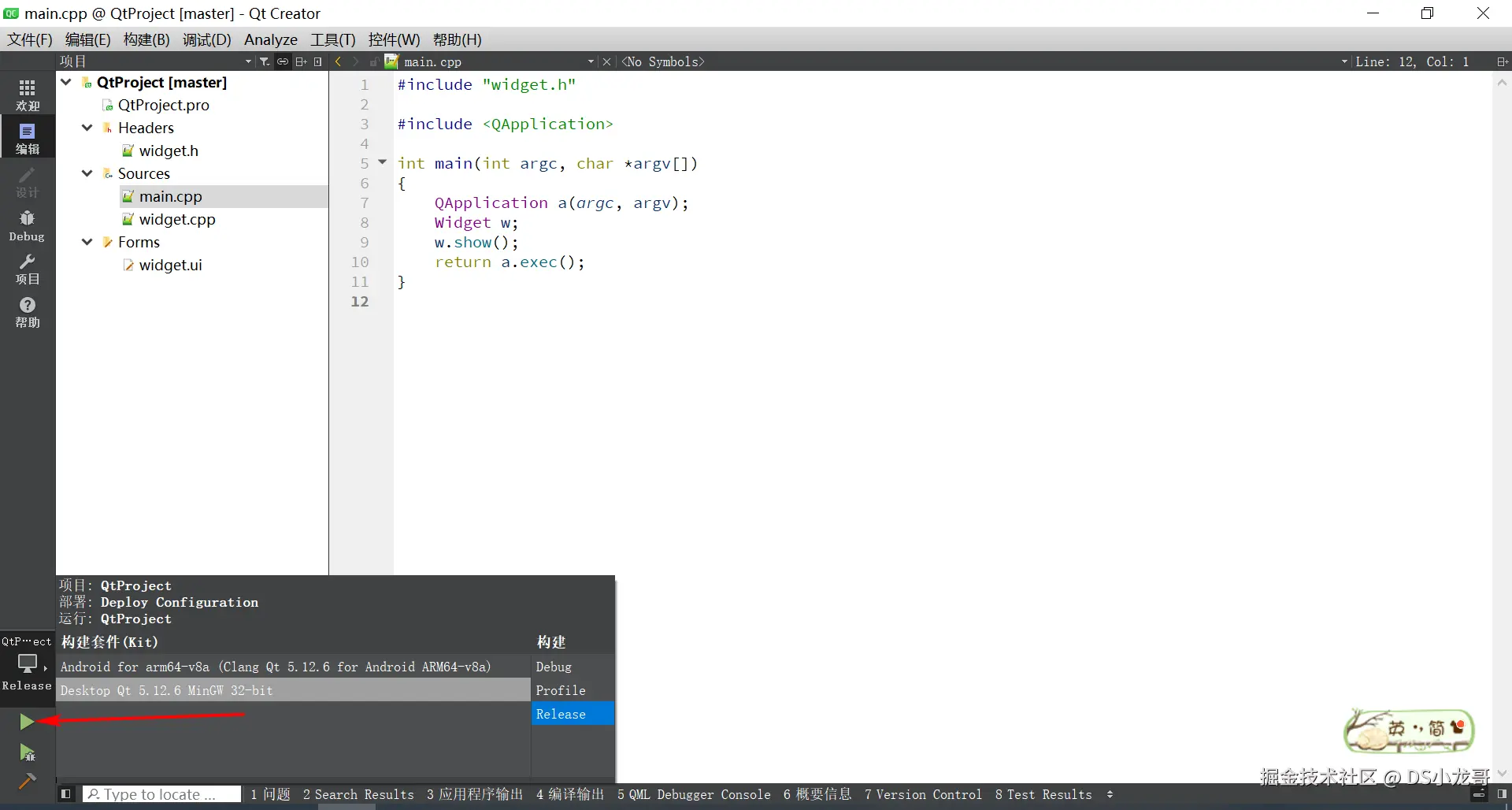This screenshot has width=1512, height=810.
Task: Open the kit selector monitor icon
Action: click(28, 664)
